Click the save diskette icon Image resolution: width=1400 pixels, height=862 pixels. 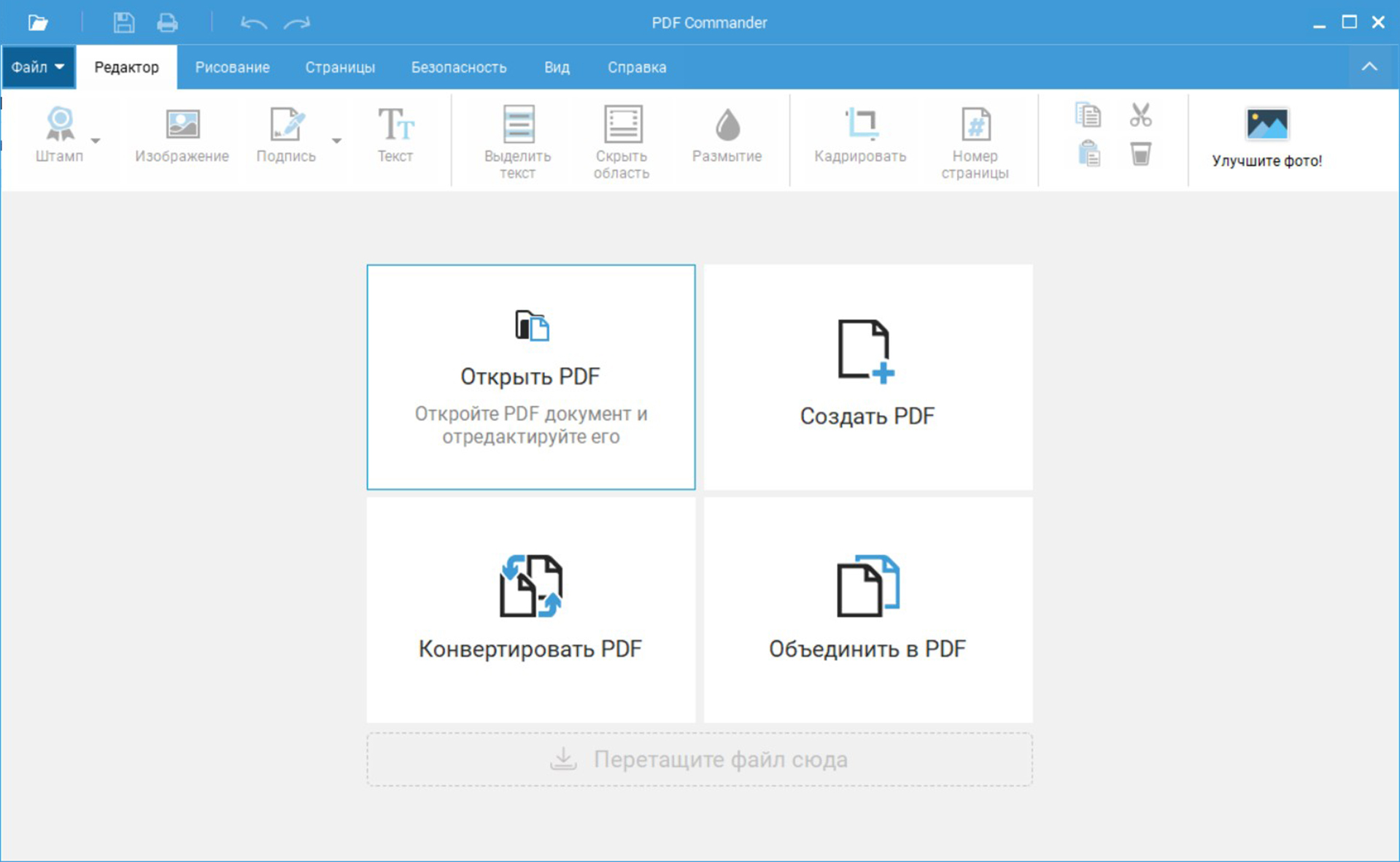point(123,23)
